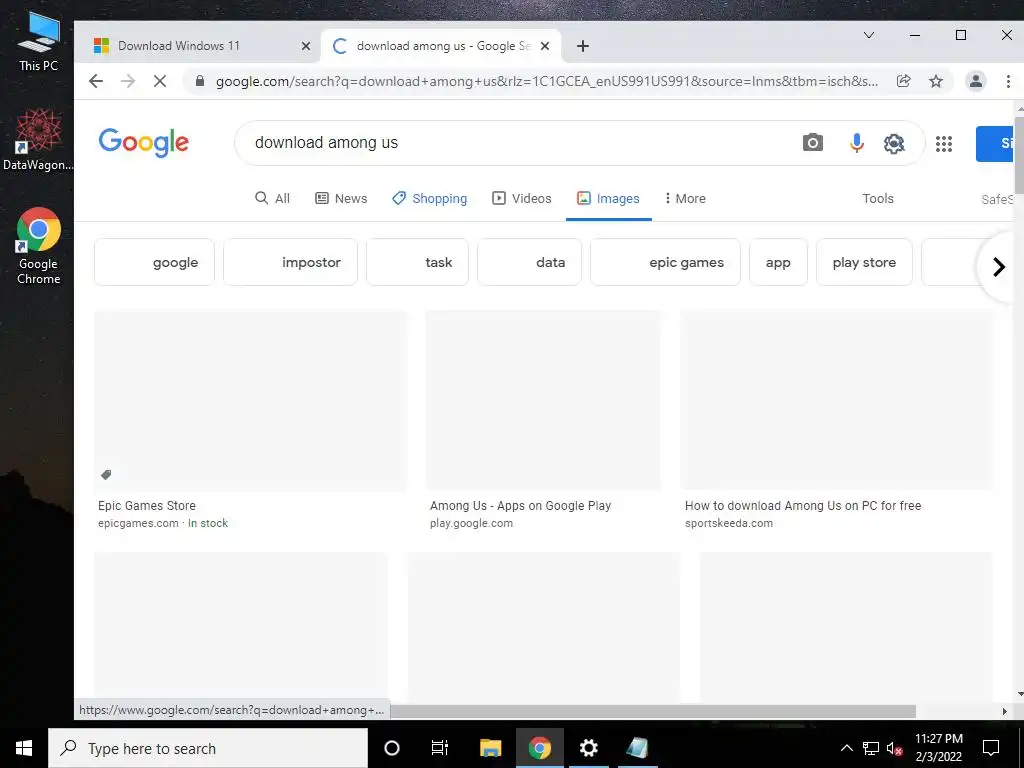Select the DataWagon desktop shortcut
The height and width of the screenshot is (768, 1024).
[38, 139]
